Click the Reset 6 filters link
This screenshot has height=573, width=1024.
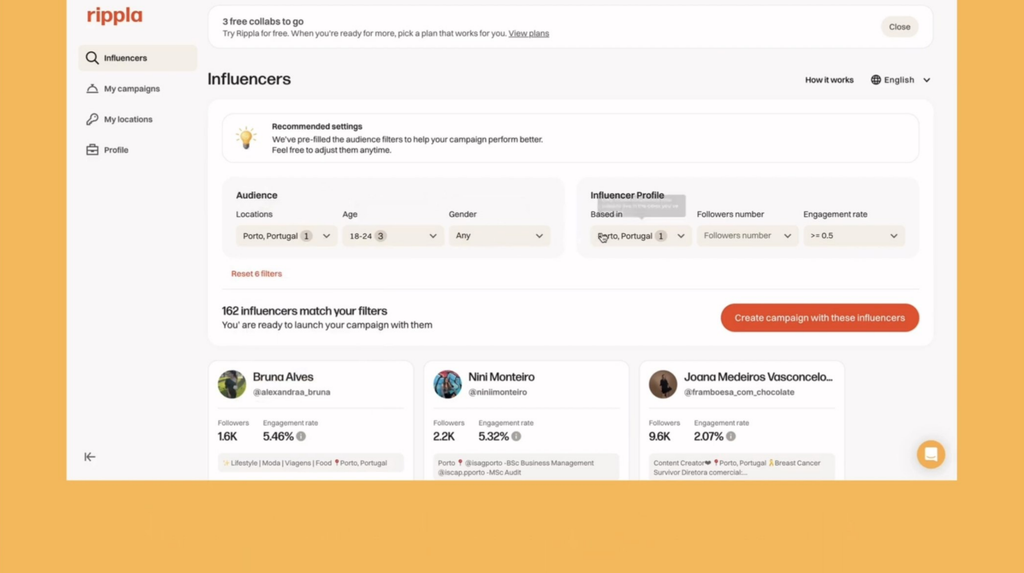click(x=257, y=274)
